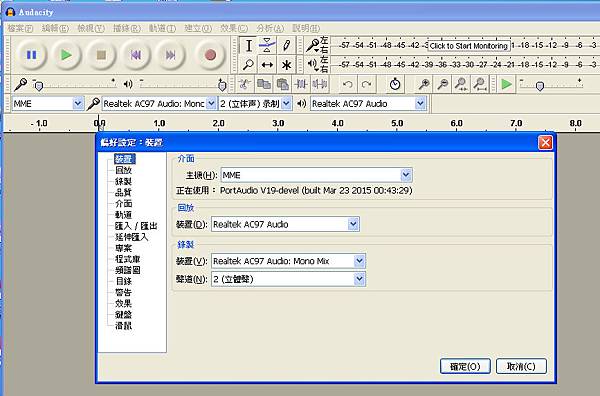Click the Pause transport button

coord(31,55)
